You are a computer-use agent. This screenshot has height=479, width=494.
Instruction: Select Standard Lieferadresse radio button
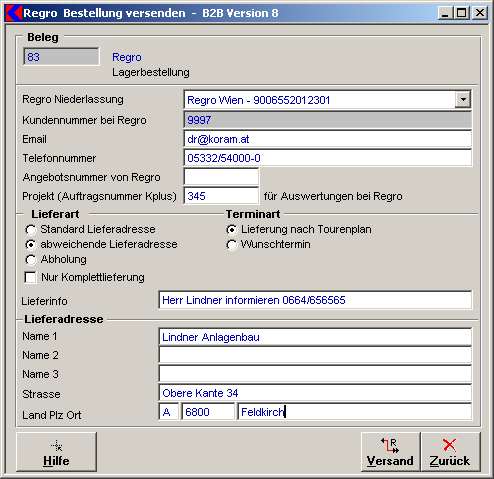(x=31, y=230)
